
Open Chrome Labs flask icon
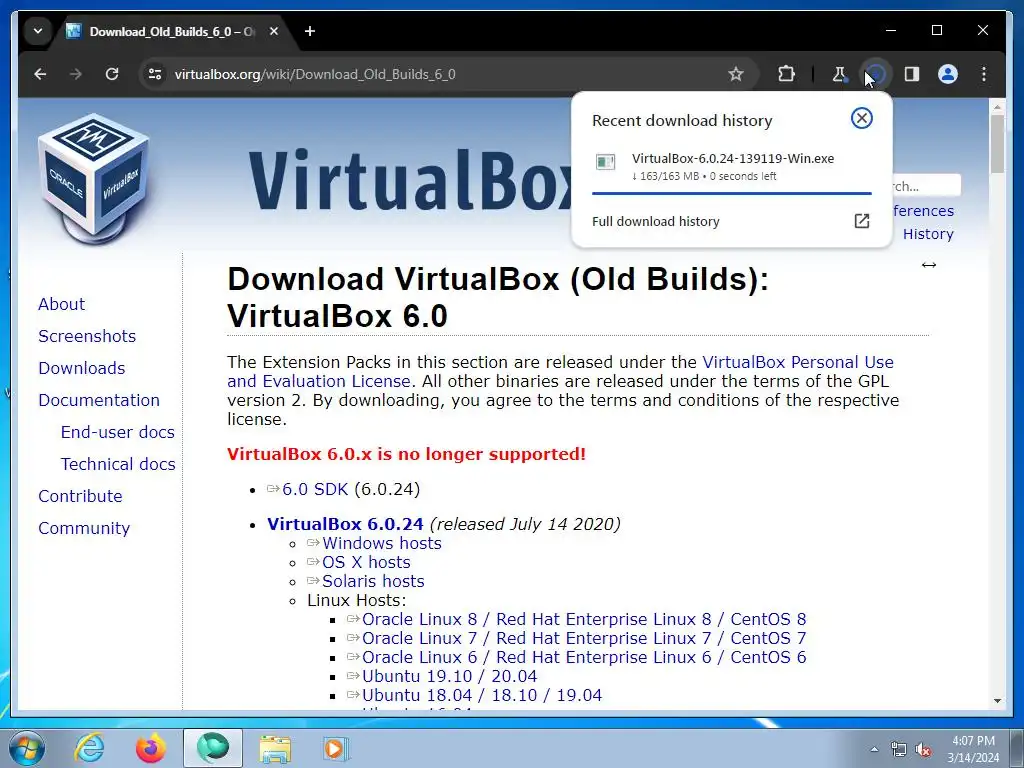coord(839,74)
